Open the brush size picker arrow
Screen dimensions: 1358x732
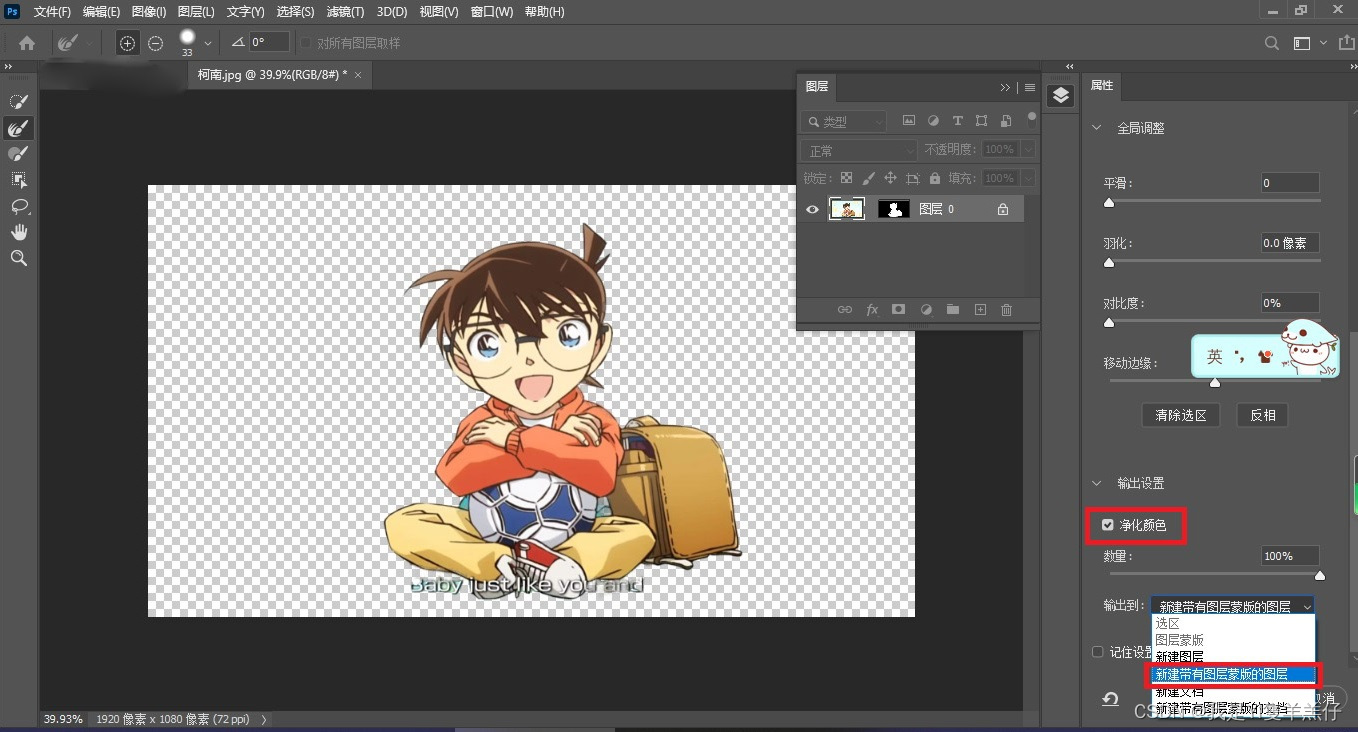click(208, 44)
